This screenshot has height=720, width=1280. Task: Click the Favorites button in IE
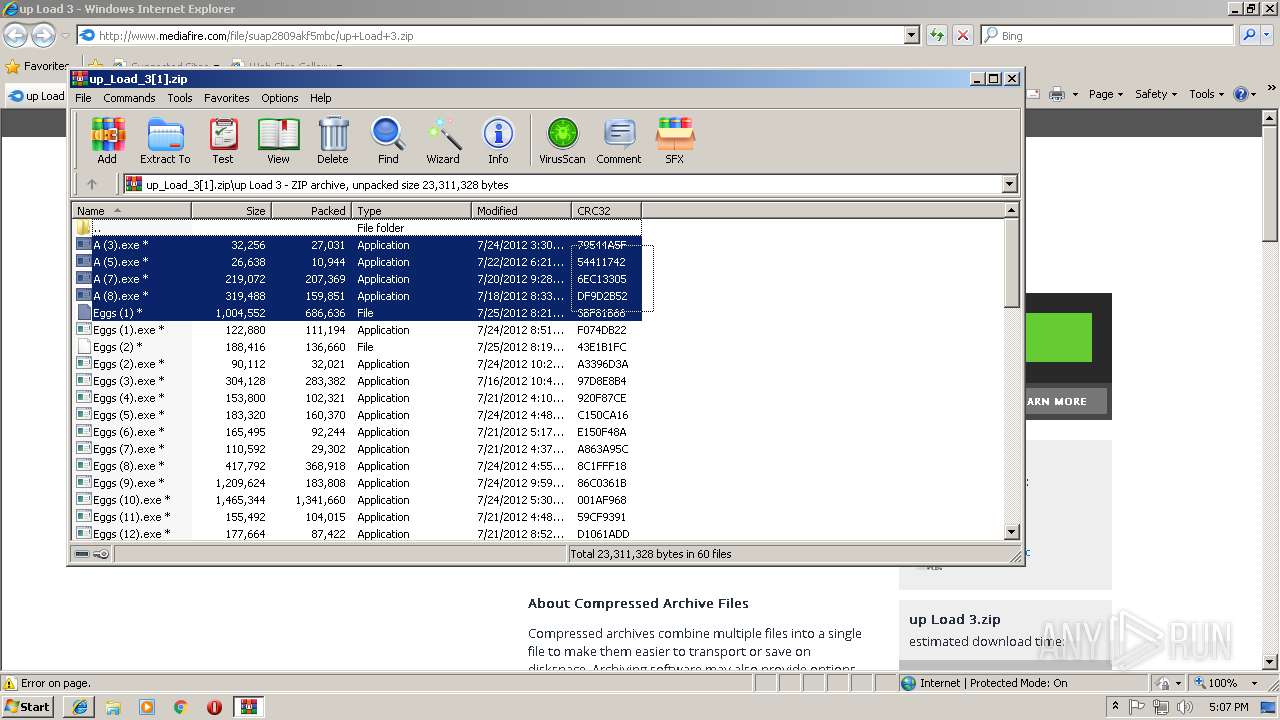[38, 66]
